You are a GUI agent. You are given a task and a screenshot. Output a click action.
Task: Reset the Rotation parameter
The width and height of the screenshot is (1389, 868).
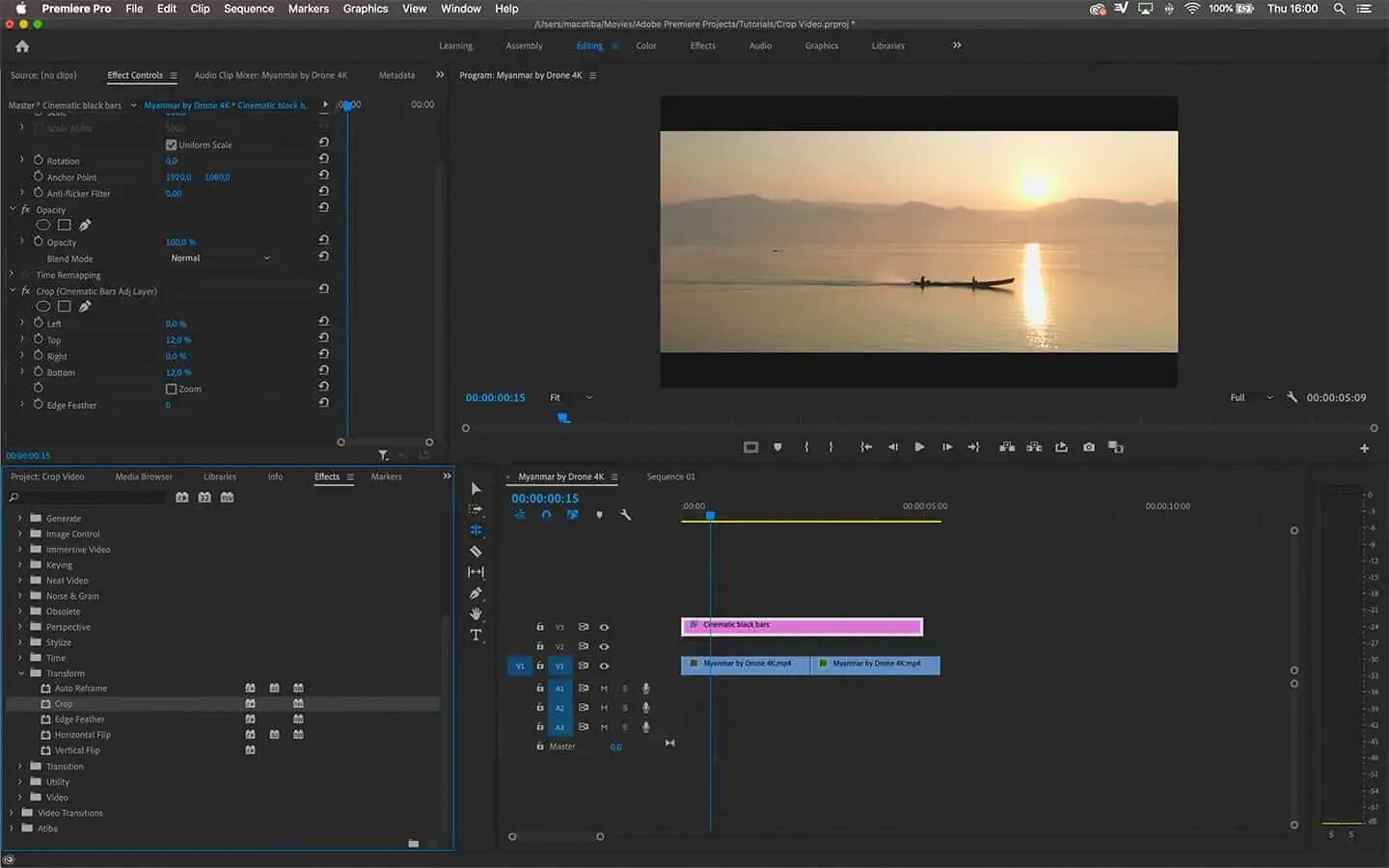click(324, 158)
